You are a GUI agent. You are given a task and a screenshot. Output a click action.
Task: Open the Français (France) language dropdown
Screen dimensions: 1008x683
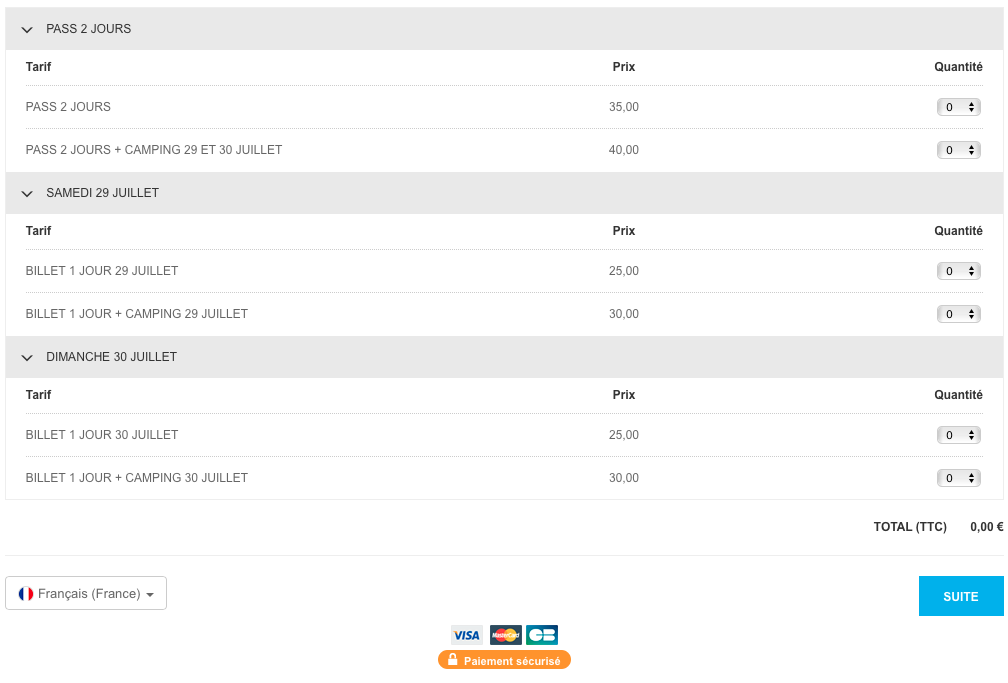click(x=86, y=594)
